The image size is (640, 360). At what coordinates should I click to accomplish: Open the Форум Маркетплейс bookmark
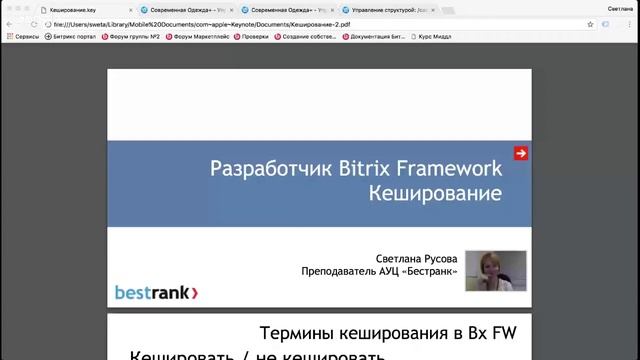click(198, 37)
